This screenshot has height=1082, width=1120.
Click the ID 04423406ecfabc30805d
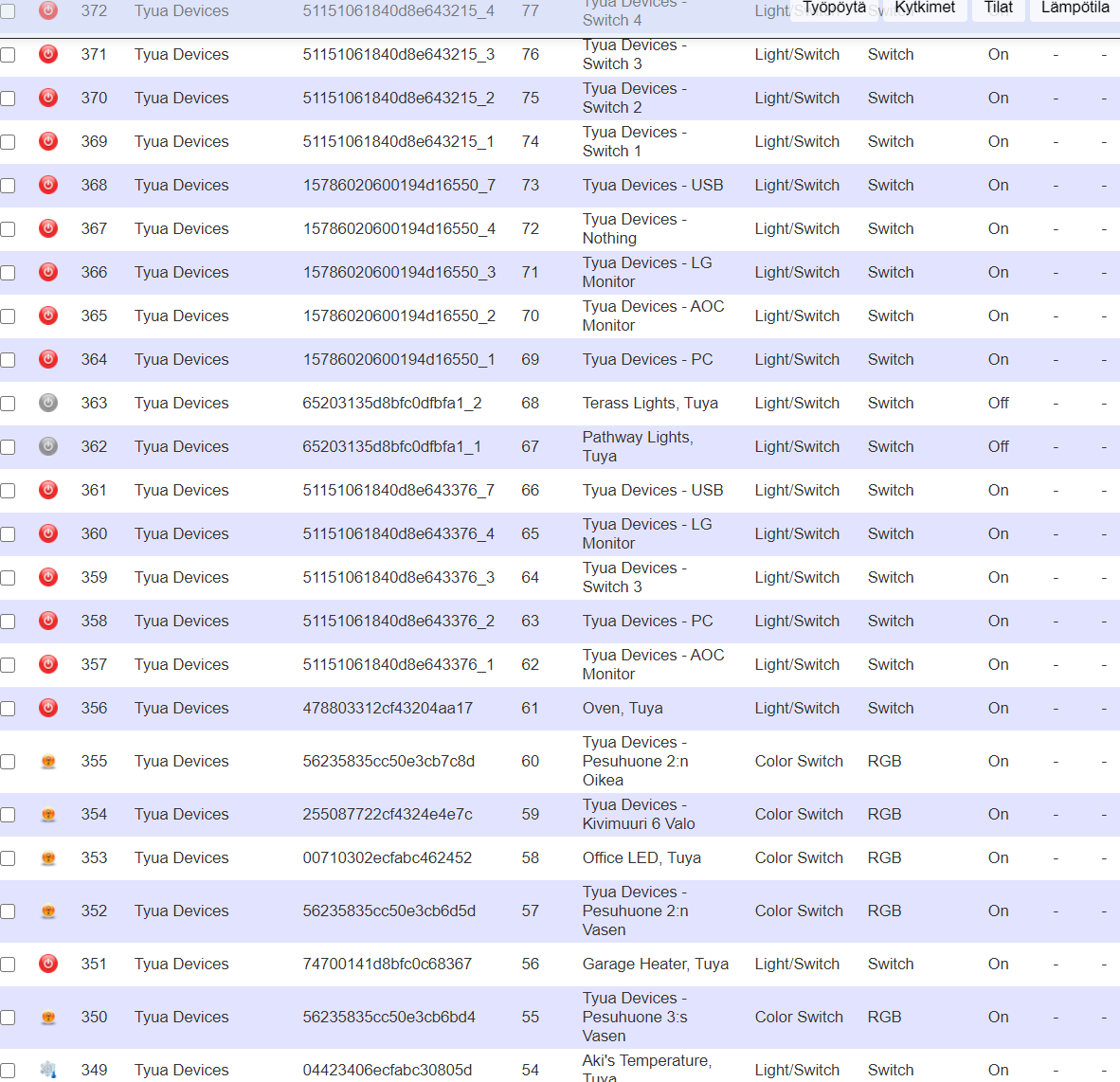(388, 1070)
